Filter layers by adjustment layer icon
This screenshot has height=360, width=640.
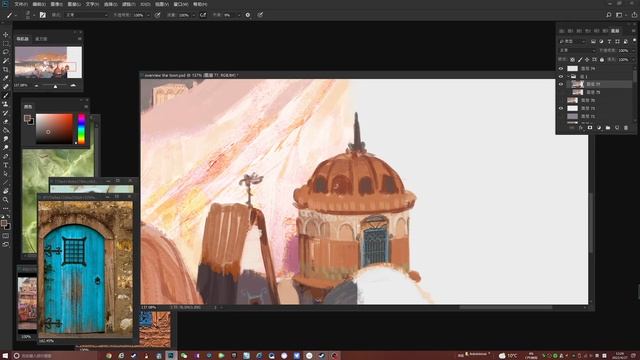click(x=601, y=41)
